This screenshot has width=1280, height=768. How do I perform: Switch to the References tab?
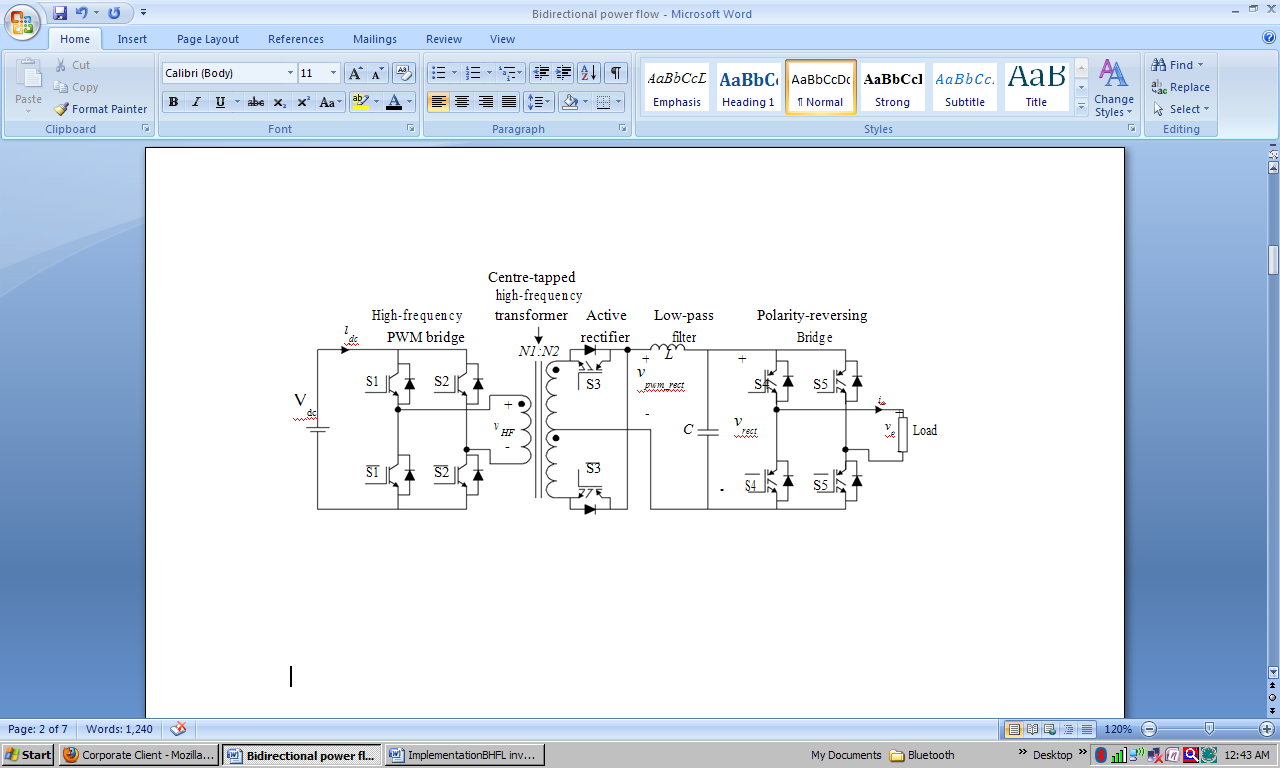[x=295, y=39]
